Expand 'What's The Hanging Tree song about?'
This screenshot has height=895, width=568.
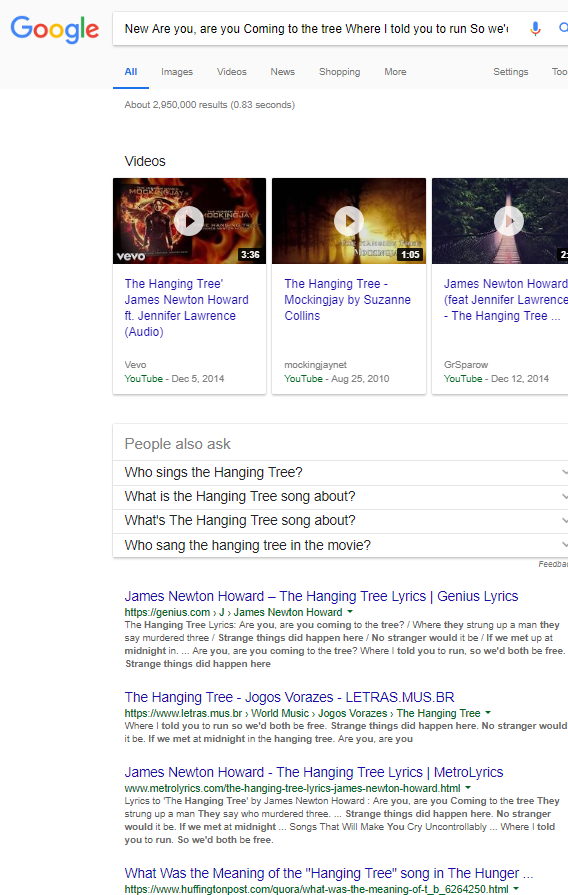click(340, 521)
